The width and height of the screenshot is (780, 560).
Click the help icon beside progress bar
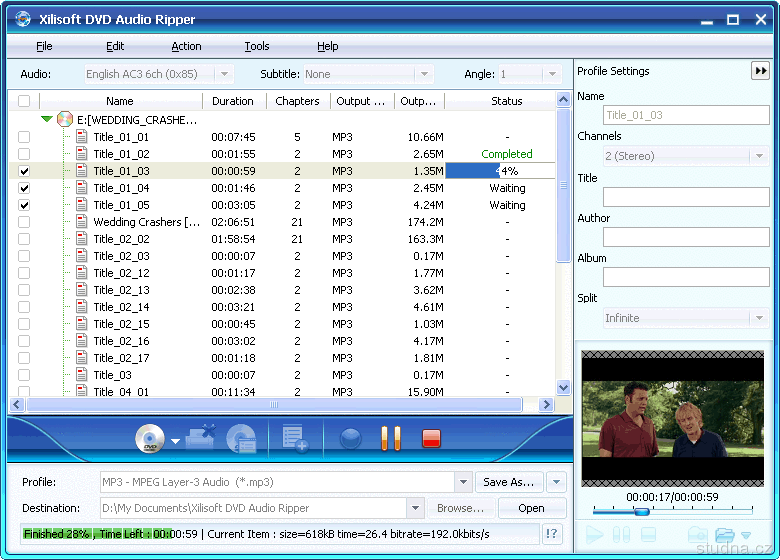(553, 534)
